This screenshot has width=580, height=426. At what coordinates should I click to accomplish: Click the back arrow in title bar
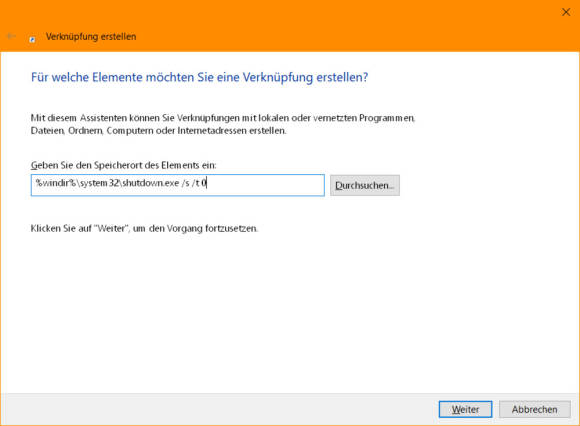pos(11,36)
